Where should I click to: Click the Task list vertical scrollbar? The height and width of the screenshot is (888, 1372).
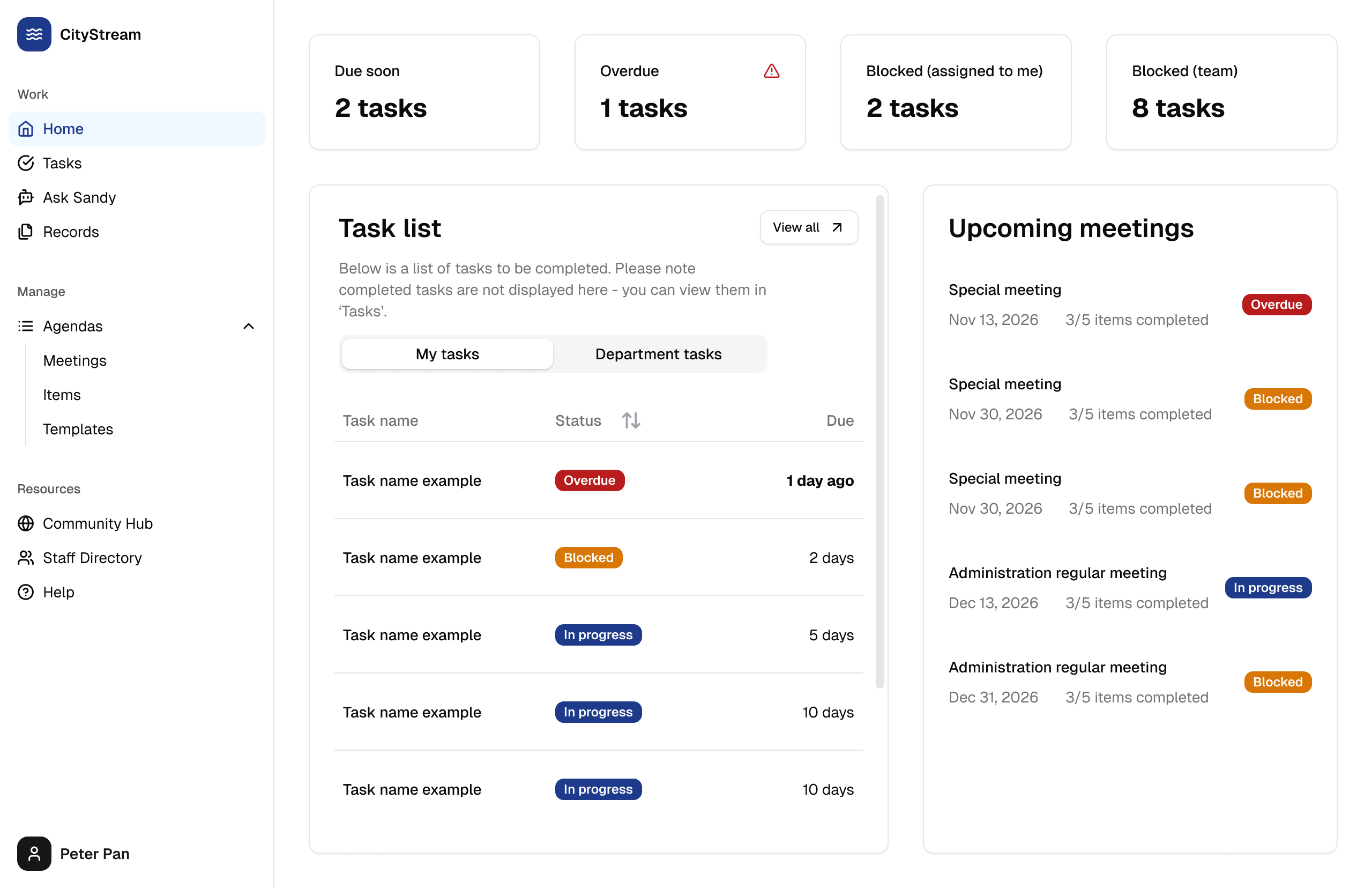point(879,441)
